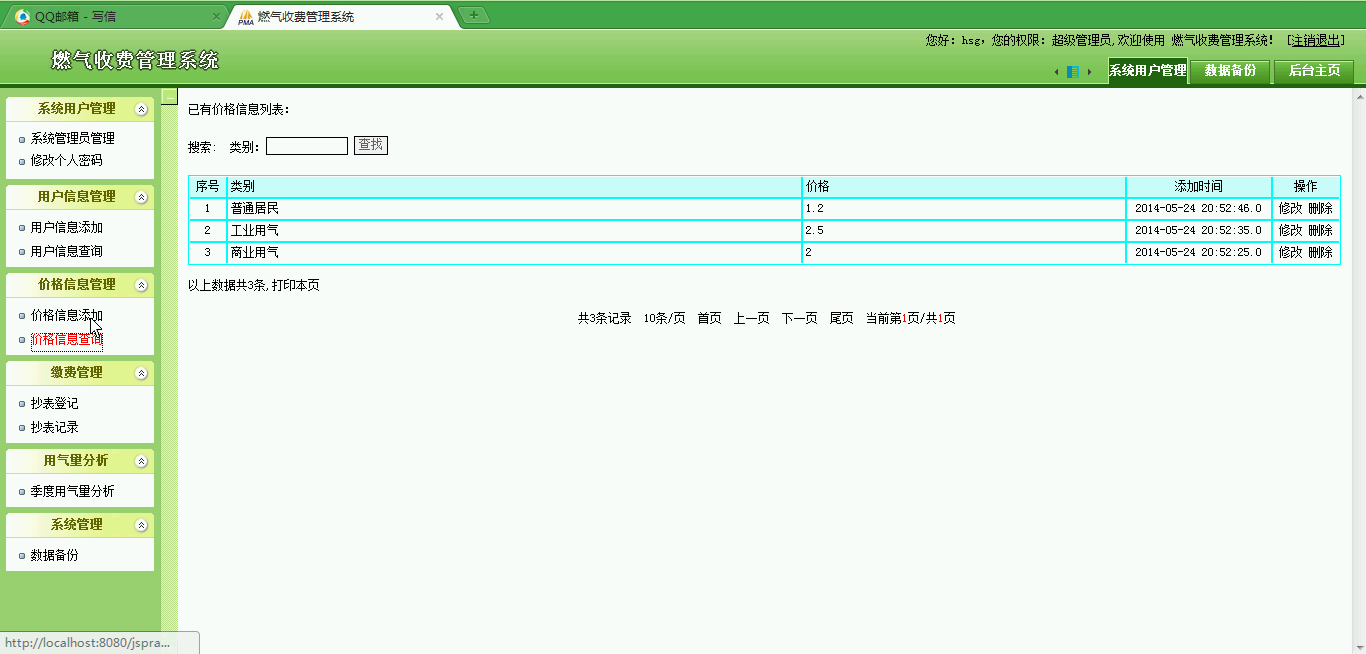
Task: Switch to the 数据备份 top tab
Action: click(1230, 71)
